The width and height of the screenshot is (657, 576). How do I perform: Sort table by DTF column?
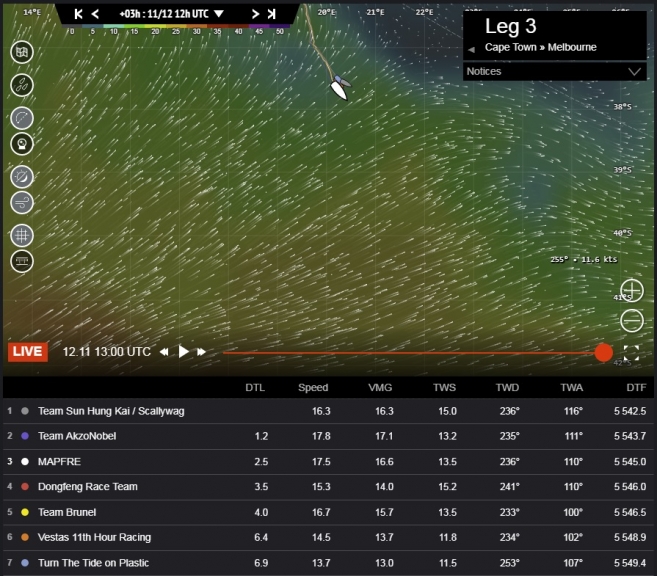tap(636, 387)
